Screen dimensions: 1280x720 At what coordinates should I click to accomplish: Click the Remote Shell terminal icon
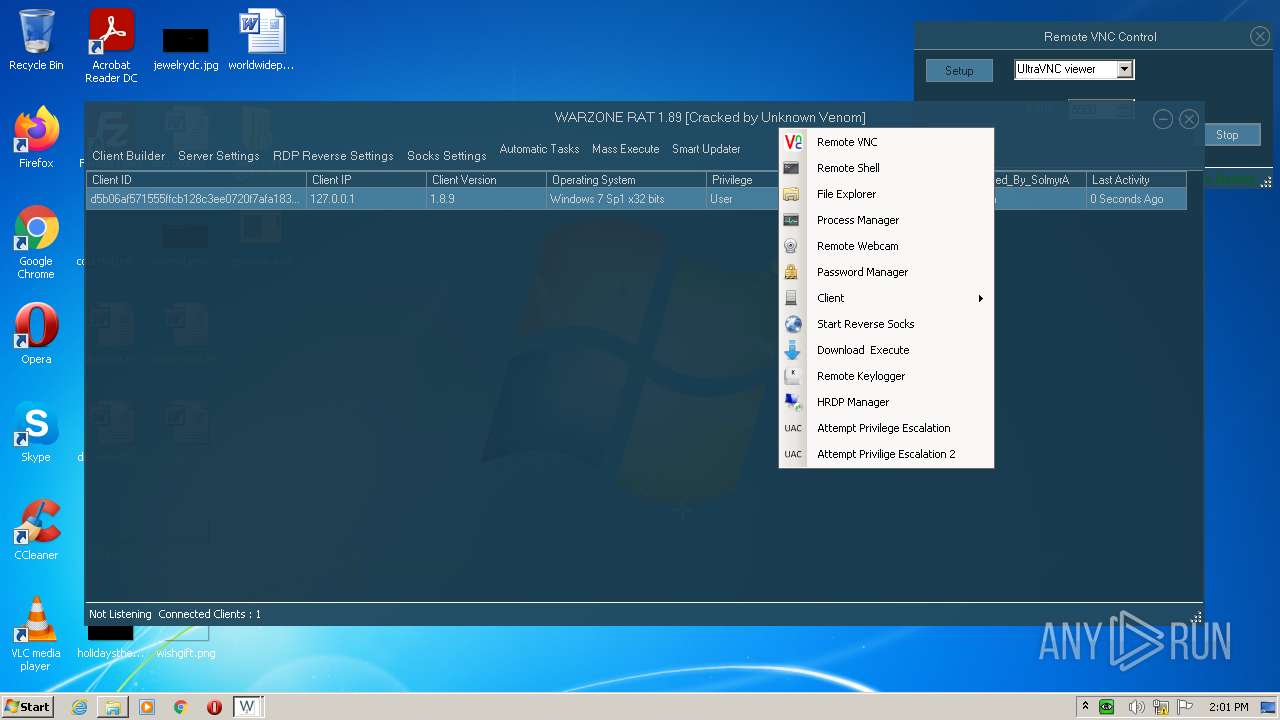pos(791,168)
